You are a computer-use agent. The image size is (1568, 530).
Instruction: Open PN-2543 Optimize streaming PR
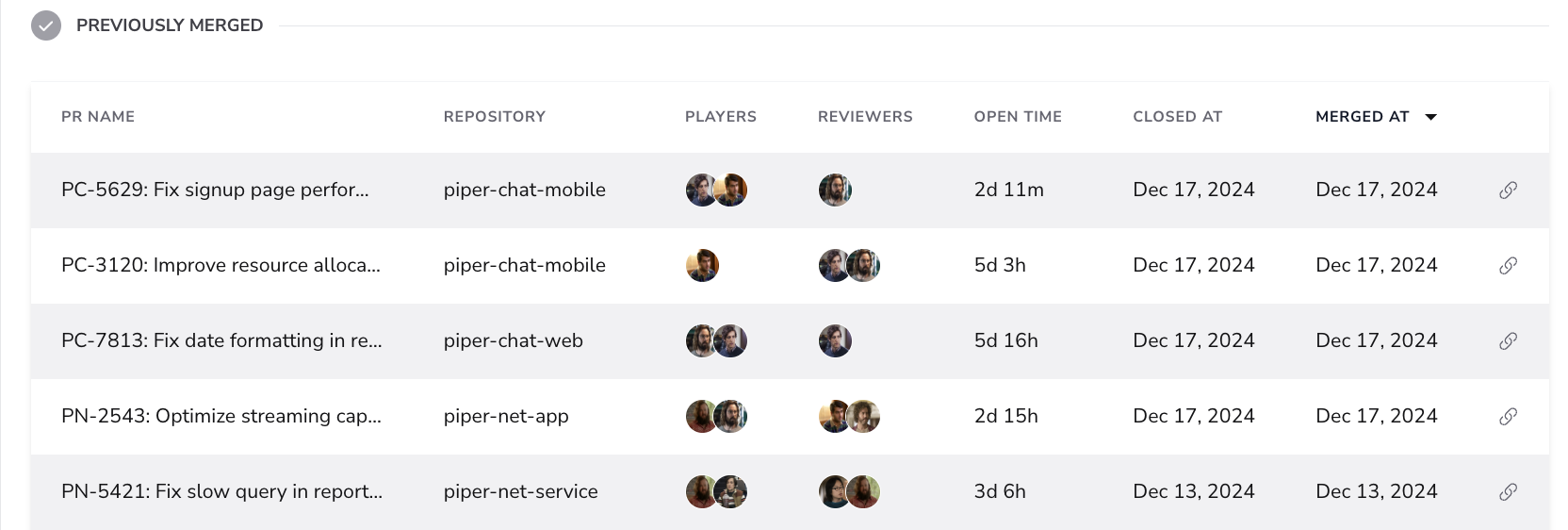tap(221, 416)
